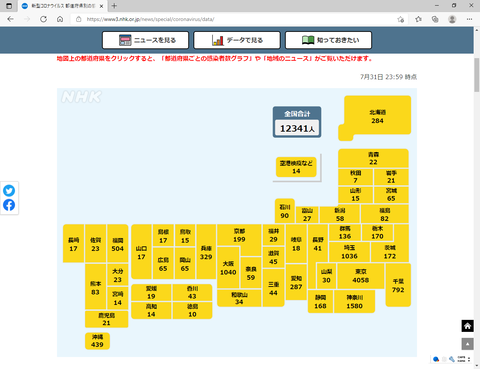Select Wakayama tile showing 34
The image size is (480, 369).
(x=239, y=298)
